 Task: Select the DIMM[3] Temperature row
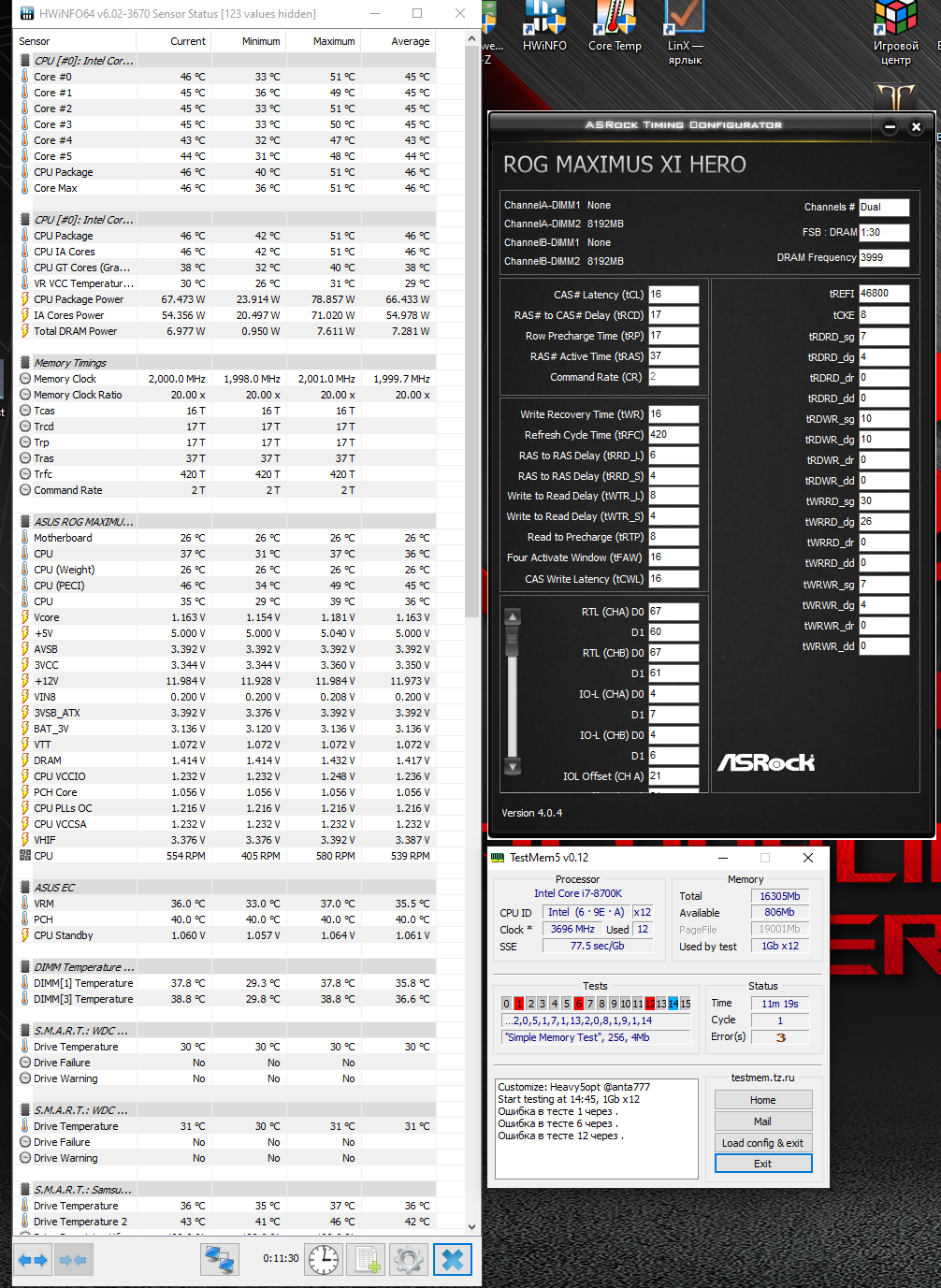pyautogui.click(x=225, y=999)
